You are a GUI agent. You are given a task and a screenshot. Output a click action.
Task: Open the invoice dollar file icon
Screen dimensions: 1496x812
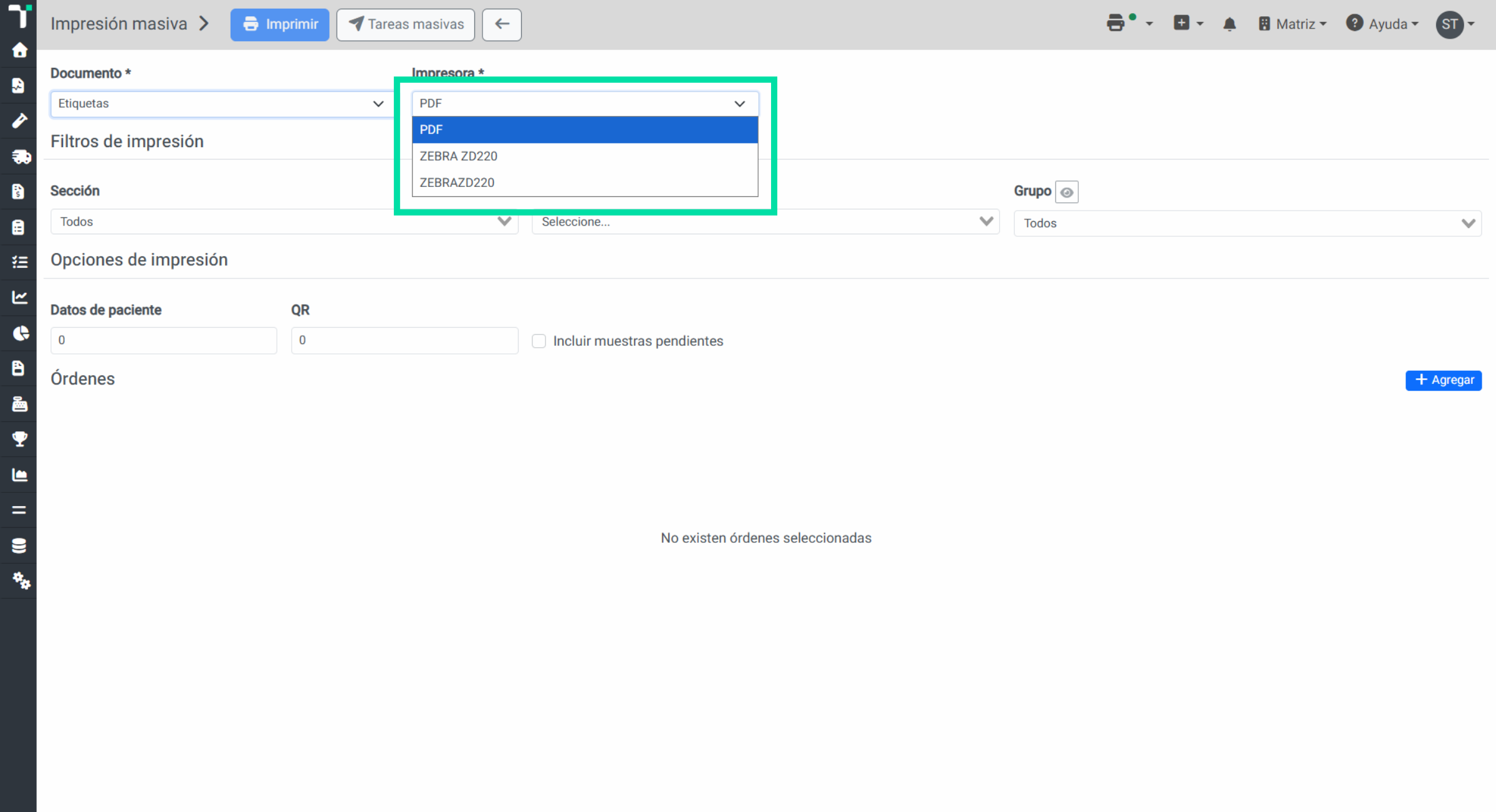coord(18,191)
